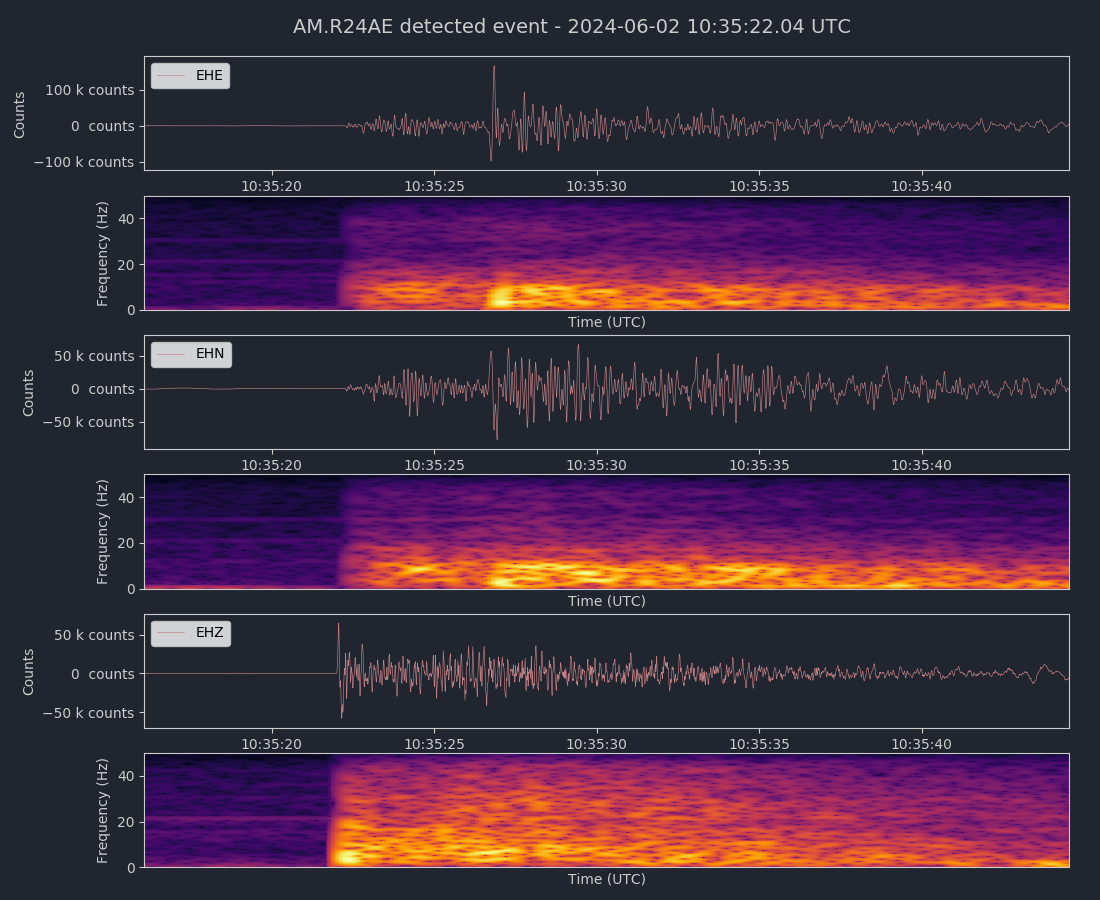Click the '20' frequency tick on EHN spectrogram
Screen dimensions: 1100x900
click(x=126, y=544)
